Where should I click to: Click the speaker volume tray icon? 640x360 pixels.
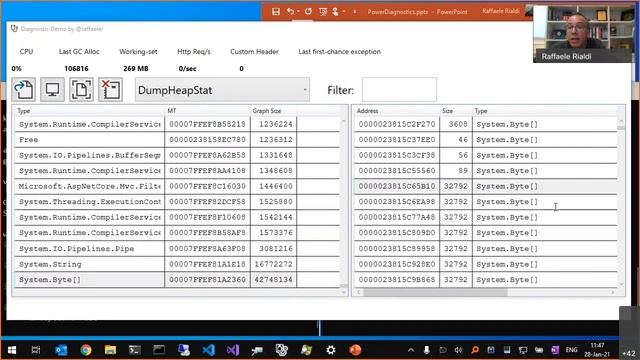pos(459,350)
